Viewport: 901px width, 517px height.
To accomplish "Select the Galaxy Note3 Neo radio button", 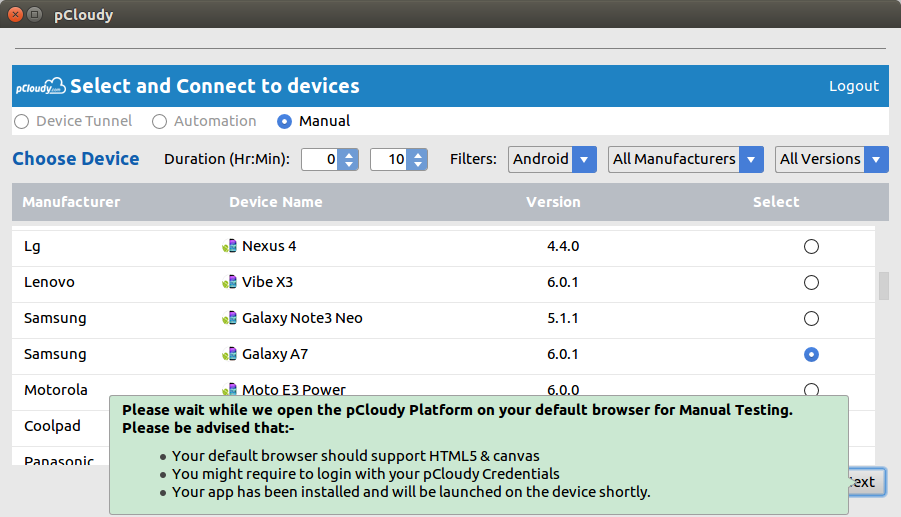I will click(x=811, y=318).
